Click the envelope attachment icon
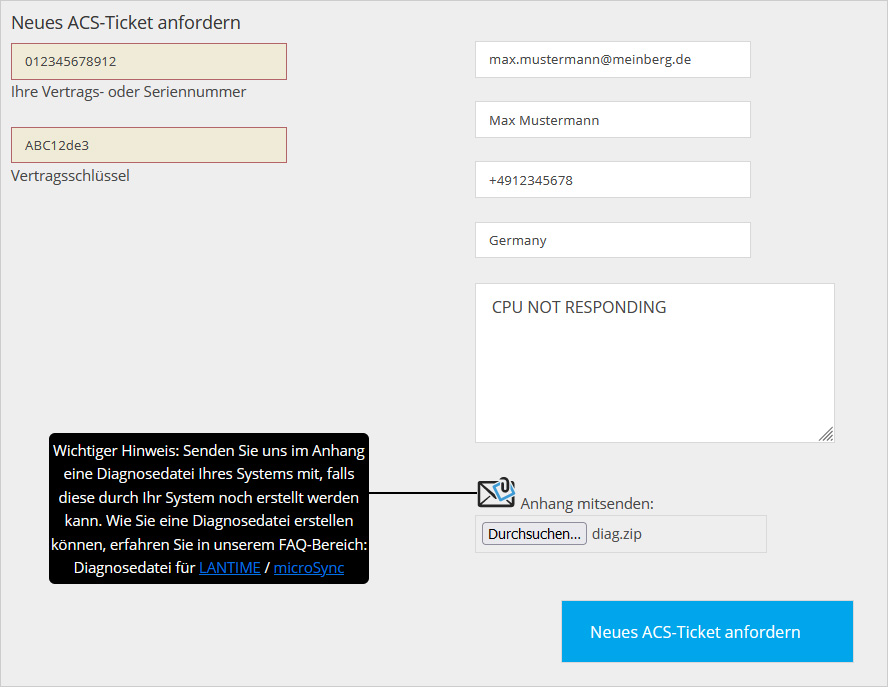This screenshot has width=888, height=687. [496, 491]
